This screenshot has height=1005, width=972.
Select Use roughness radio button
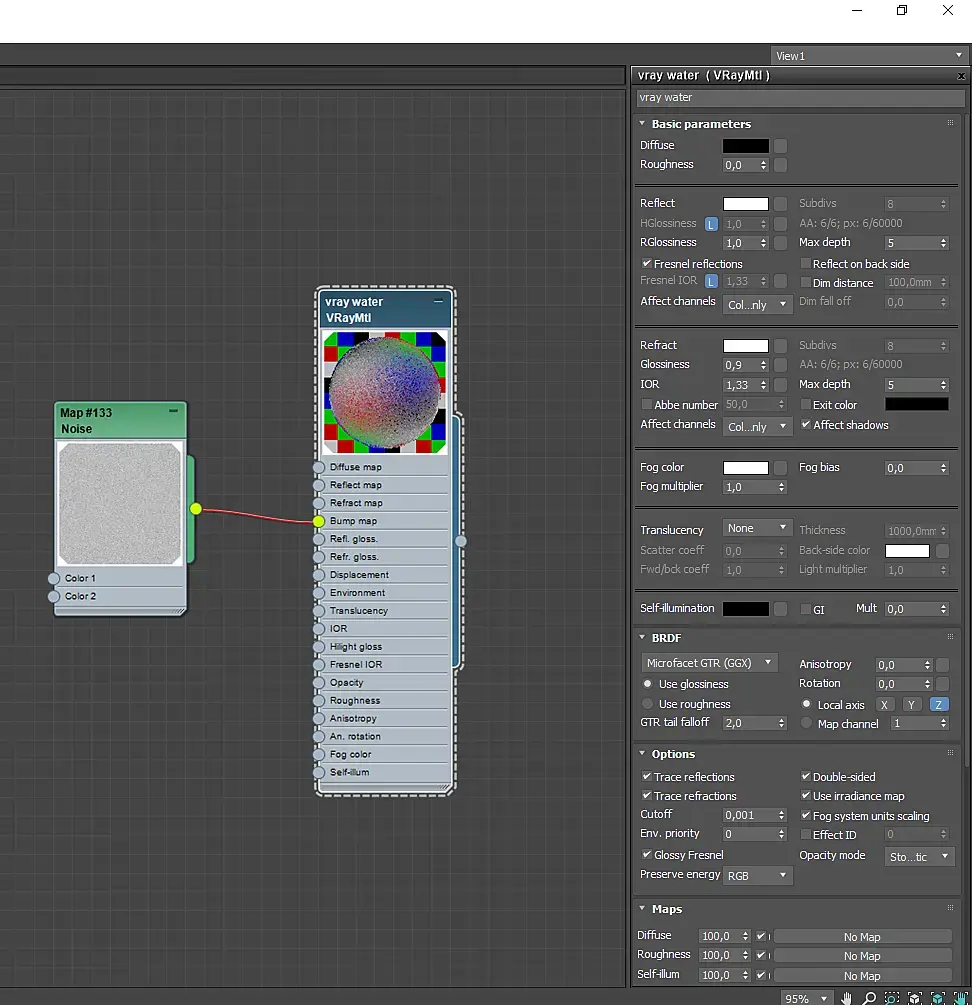click(x=648, y=704)
